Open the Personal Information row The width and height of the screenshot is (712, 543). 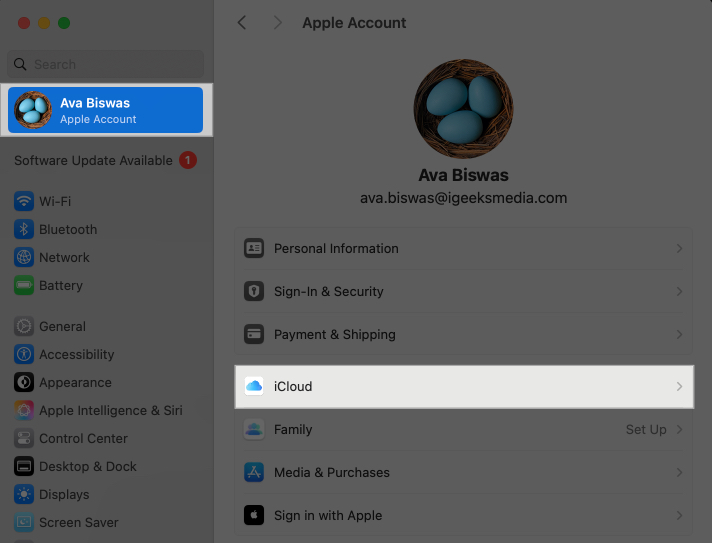pos(464,248)
